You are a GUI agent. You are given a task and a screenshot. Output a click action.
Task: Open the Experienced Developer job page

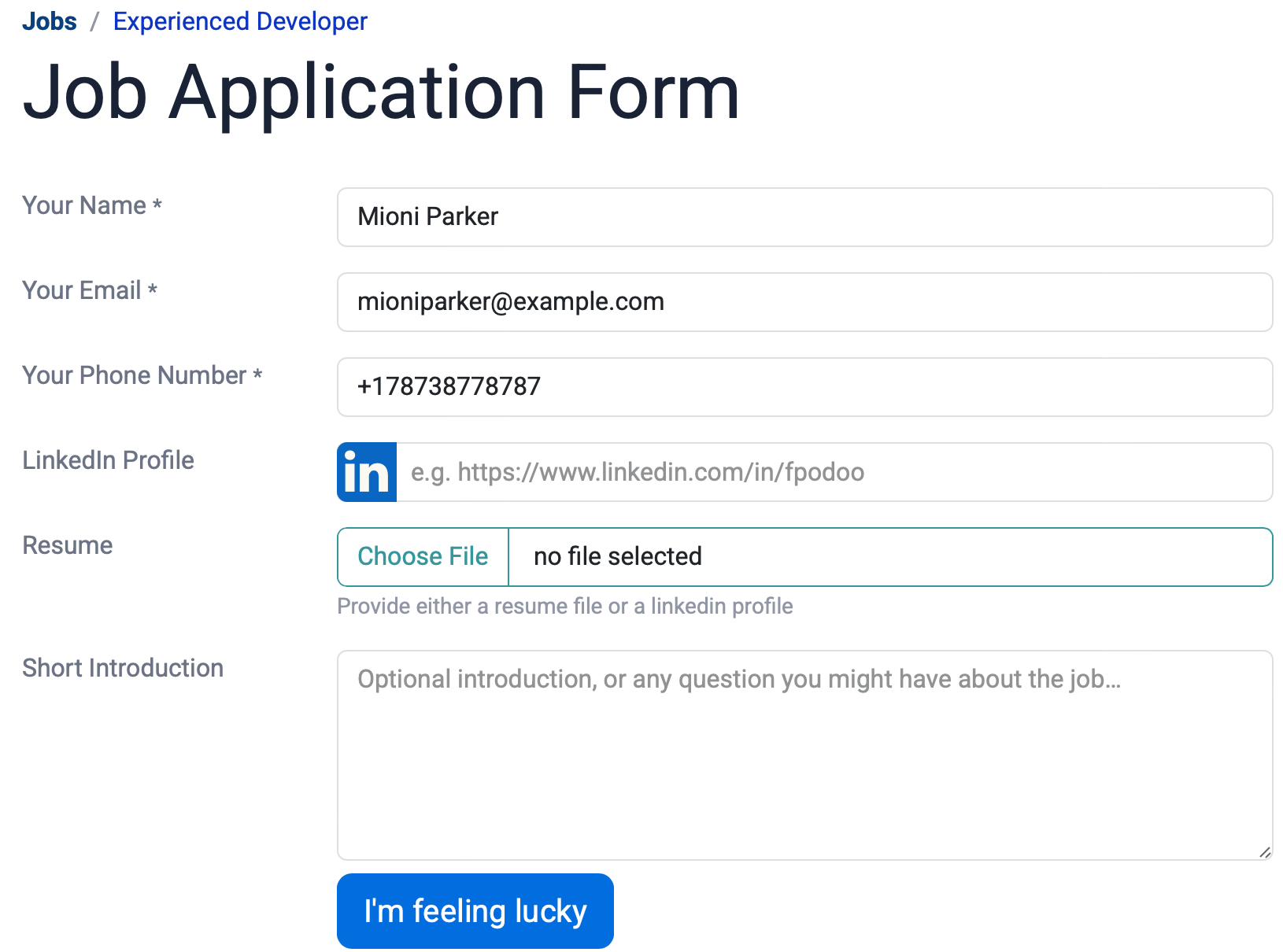239,20
